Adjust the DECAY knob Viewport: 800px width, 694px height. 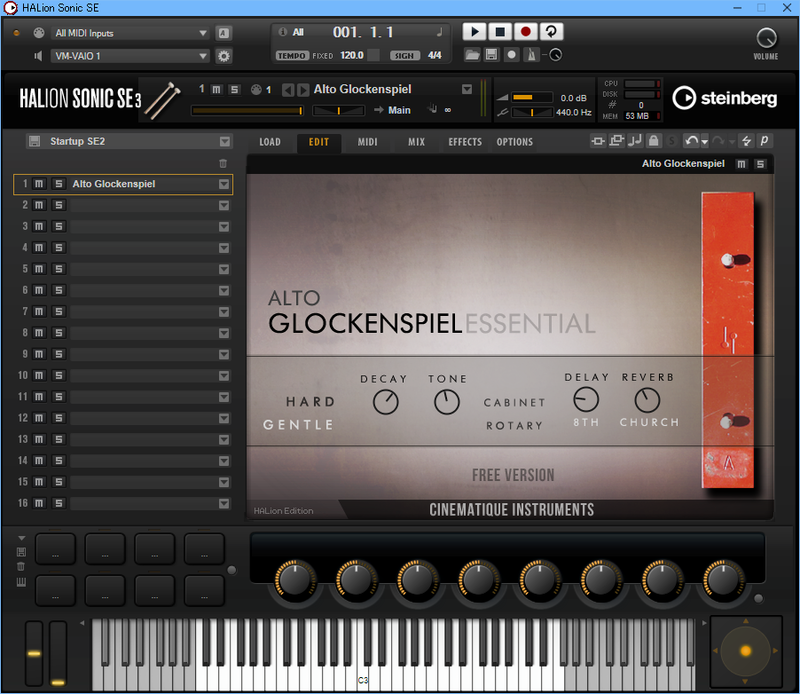click(386, 402)
